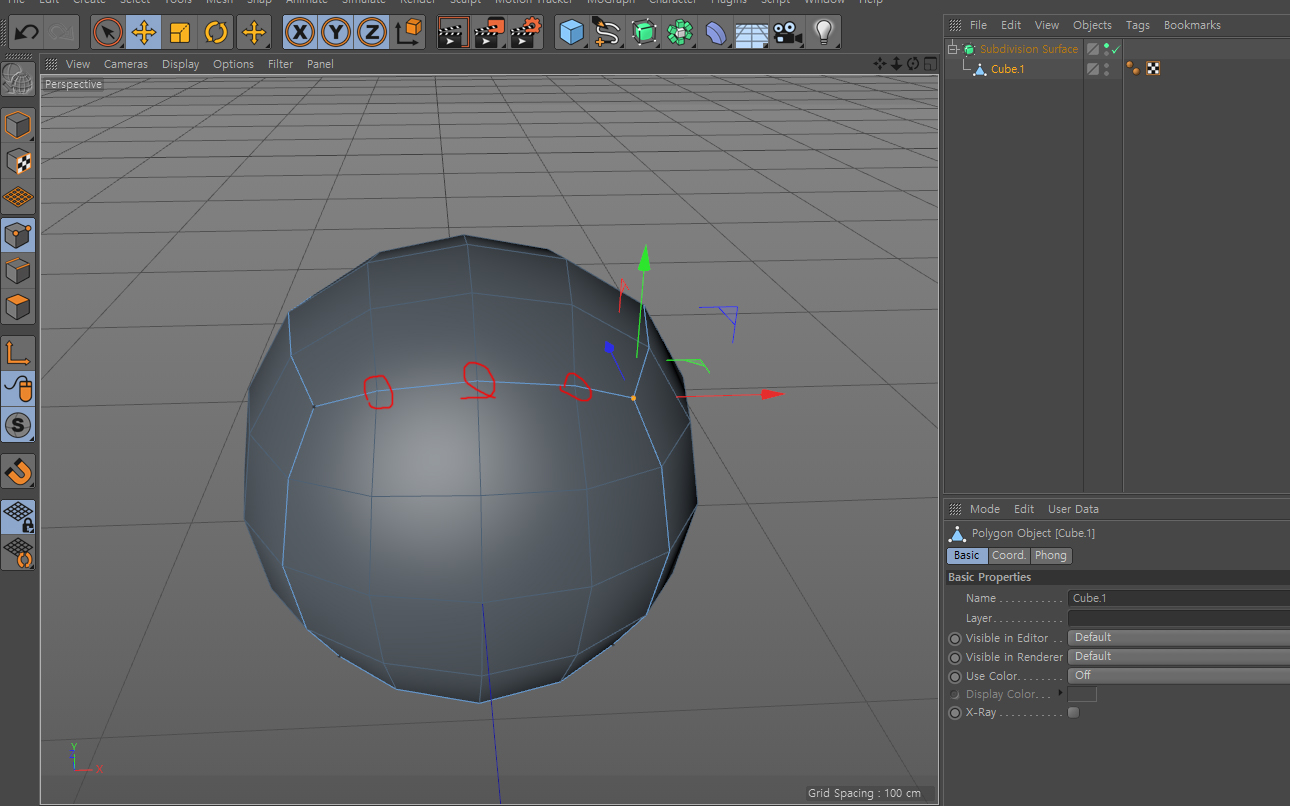Open the Edit Render Settings icon
This screenshot has width=1290, height=806.
[x=526, y=32]
